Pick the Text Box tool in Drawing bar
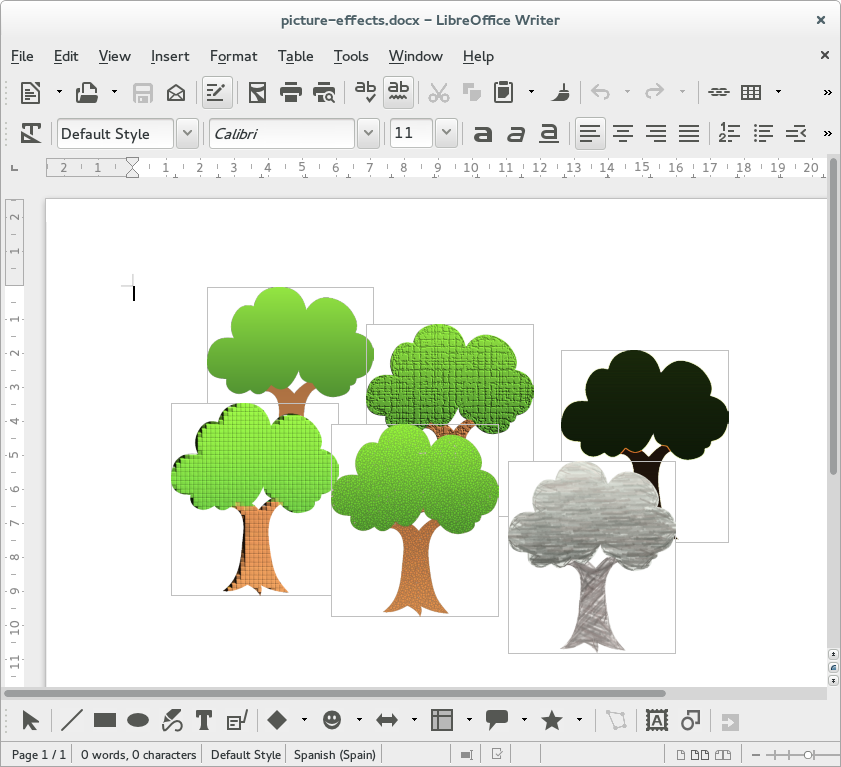Screen dimensions: 841x767 point(204,720)
